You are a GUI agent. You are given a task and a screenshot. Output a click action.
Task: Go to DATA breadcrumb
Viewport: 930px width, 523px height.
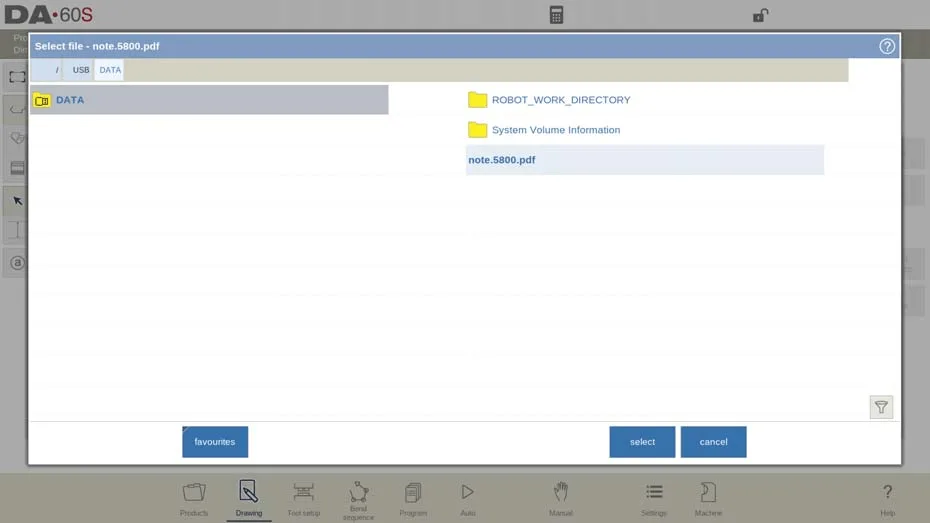[110, 70]
